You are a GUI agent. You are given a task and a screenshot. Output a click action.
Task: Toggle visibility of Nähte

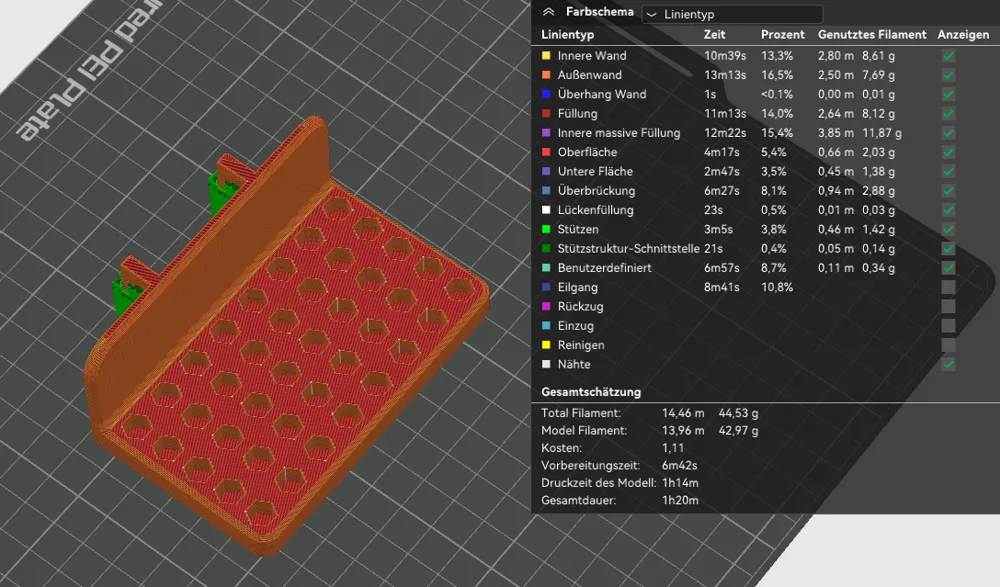[x=947, y=364]
